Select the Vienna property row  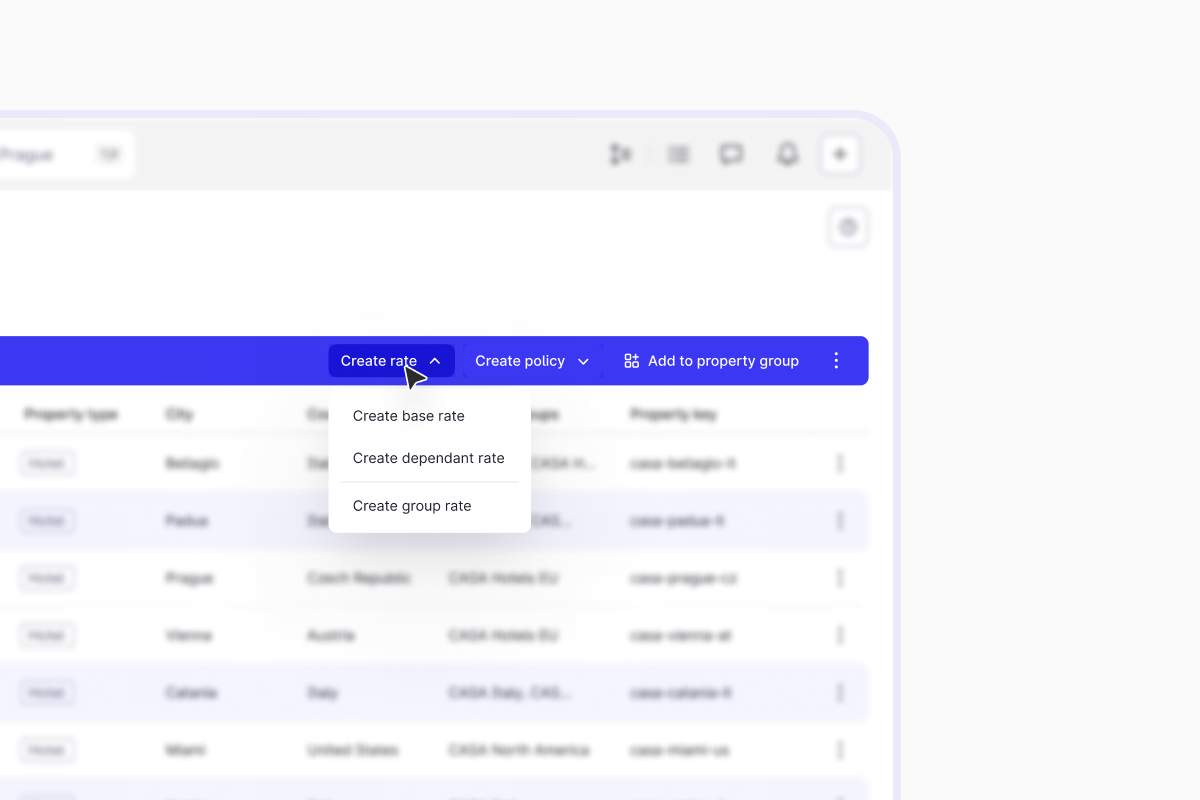[x=190, y=635]
